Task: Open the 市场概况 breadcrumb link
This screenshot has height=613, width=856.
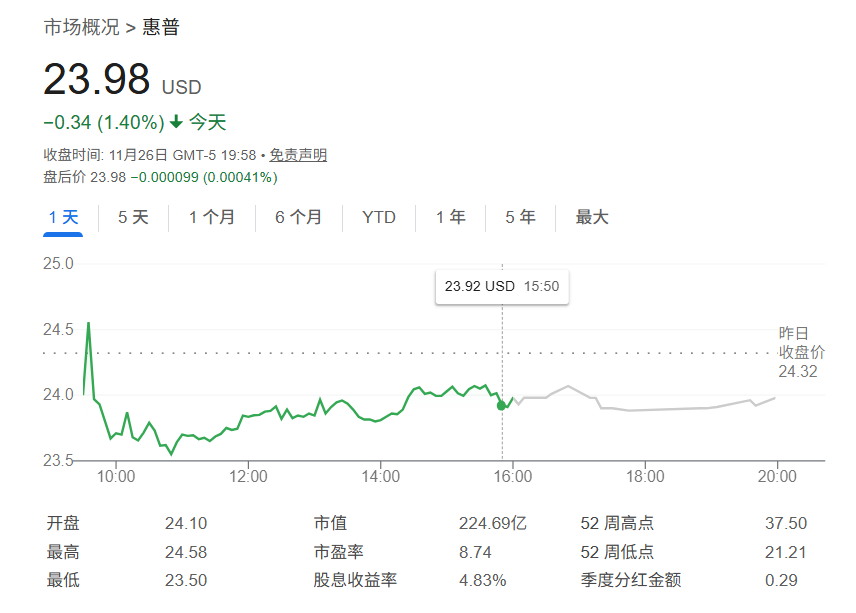Action: tap(81, 27)
